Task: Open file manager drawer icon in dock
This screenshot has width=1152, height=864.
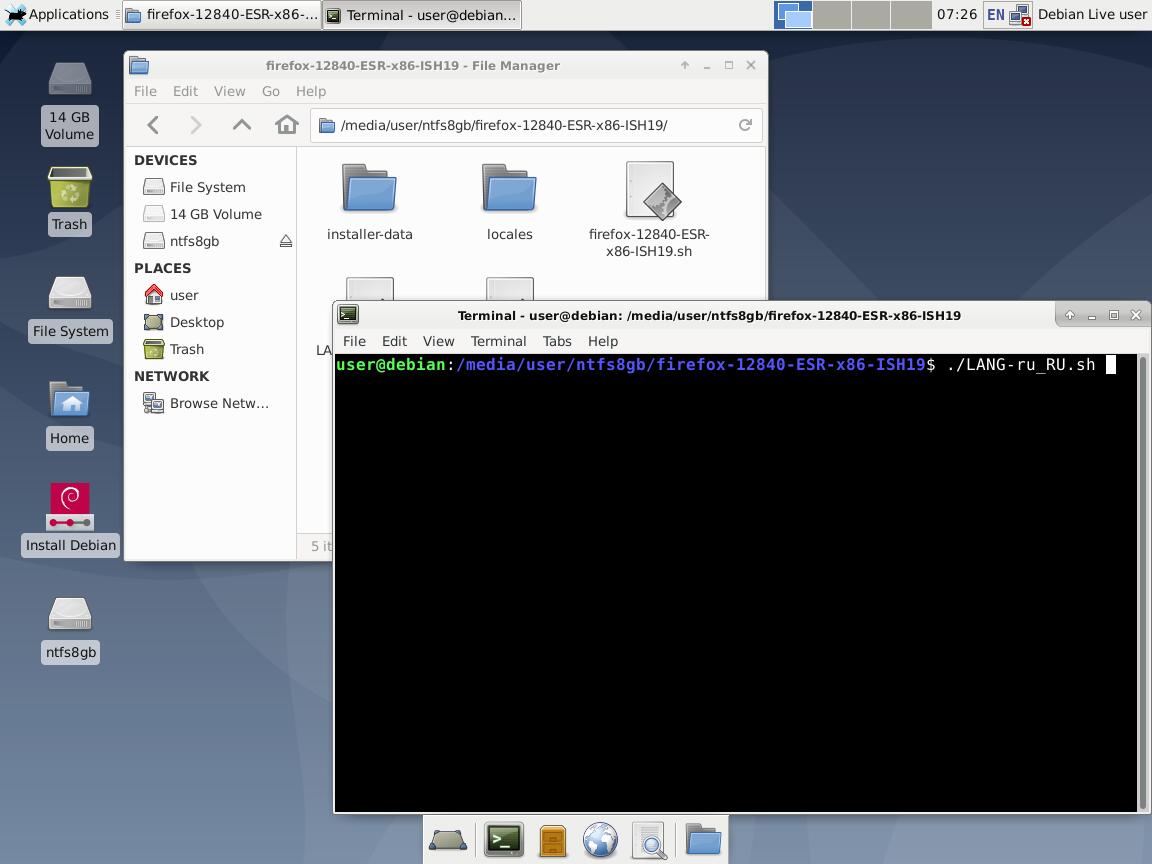Action: pyautogui.click(x=552, y=840)
